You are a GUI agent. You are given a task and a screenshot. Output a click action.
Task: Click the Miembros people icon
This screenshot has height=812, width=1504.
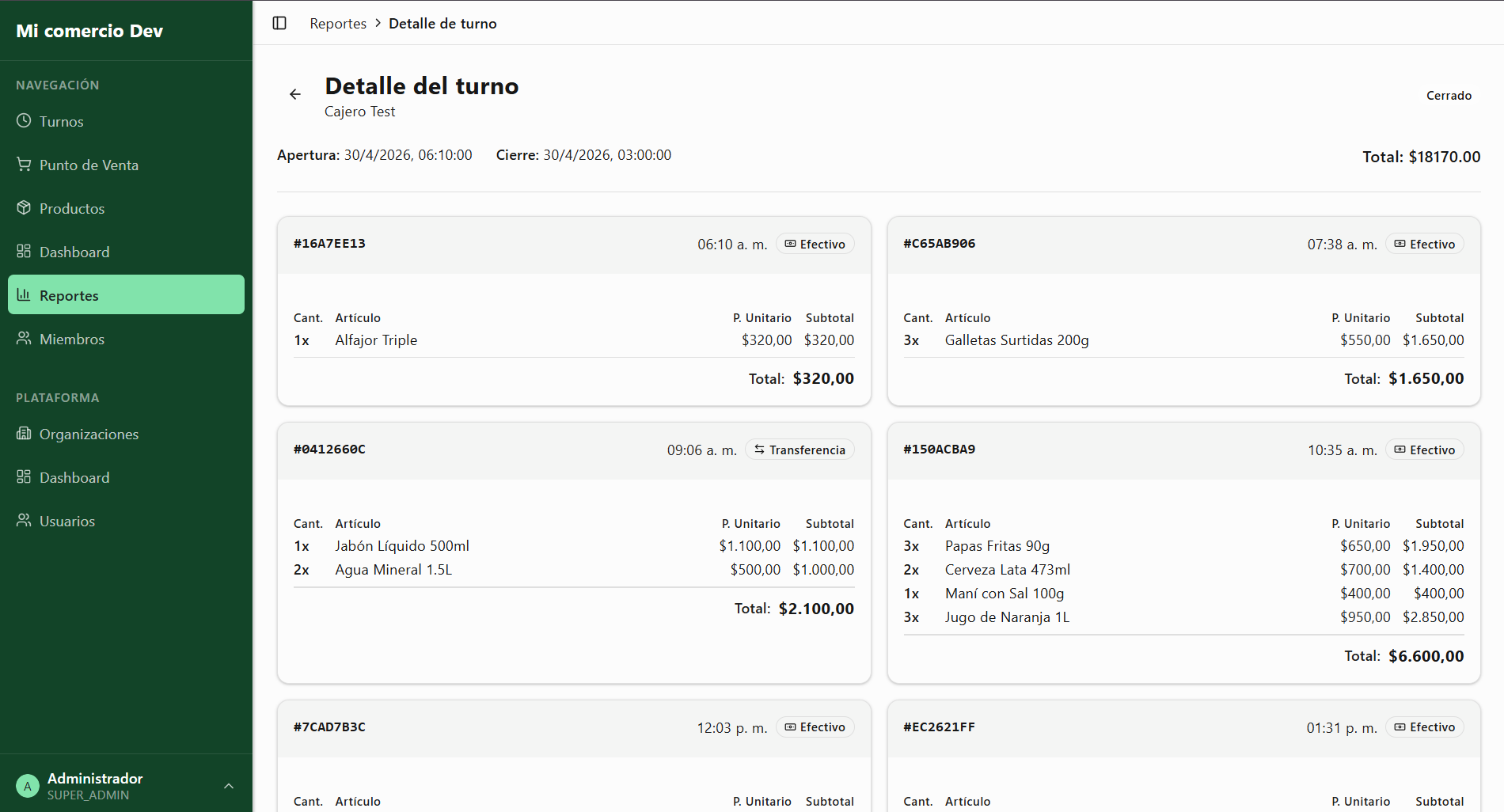coord(24,339)
